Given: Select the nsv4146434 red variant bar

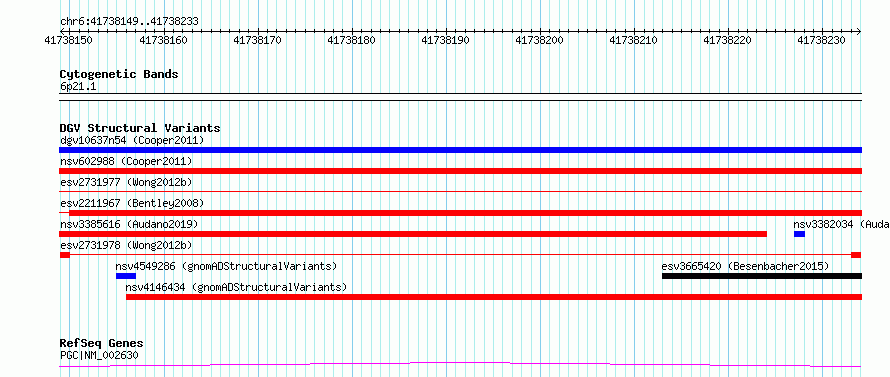Looking at the screenshot, I should point(494,297).
